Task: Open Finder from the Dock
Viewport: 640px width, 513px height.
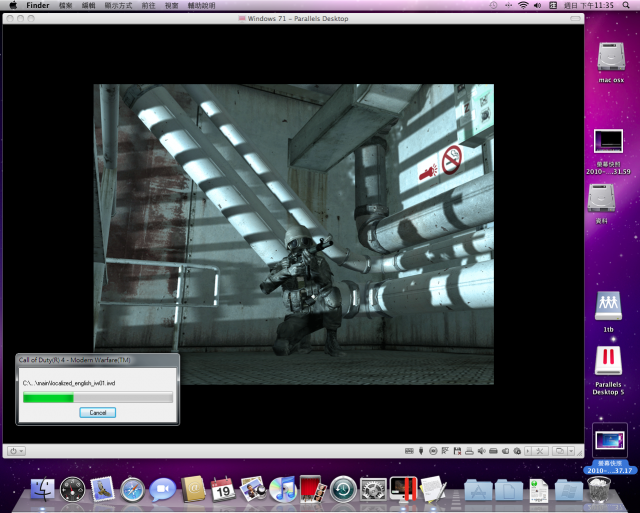Action: (42, 489)
